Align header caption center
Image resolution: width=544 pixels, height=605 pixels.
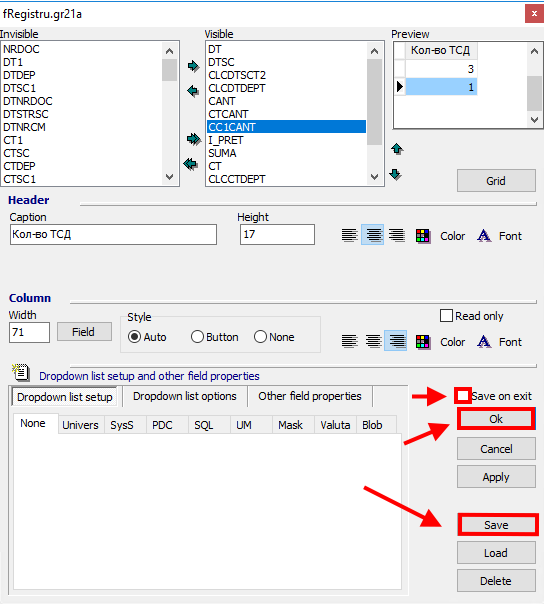(373, 235)
